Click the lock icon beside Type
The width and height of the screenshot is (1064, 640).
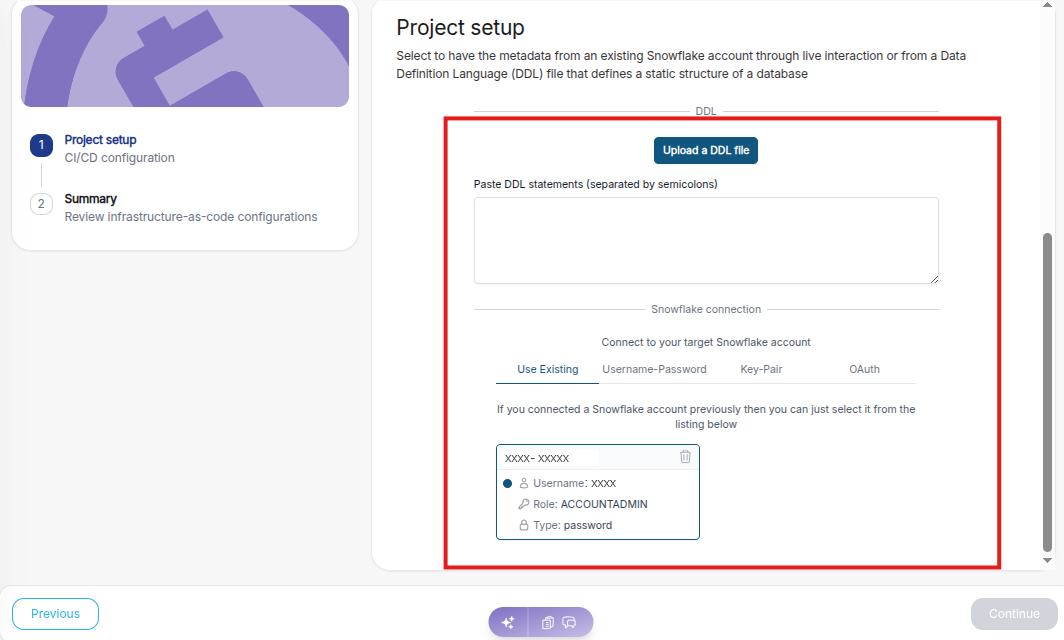(523, 525)
